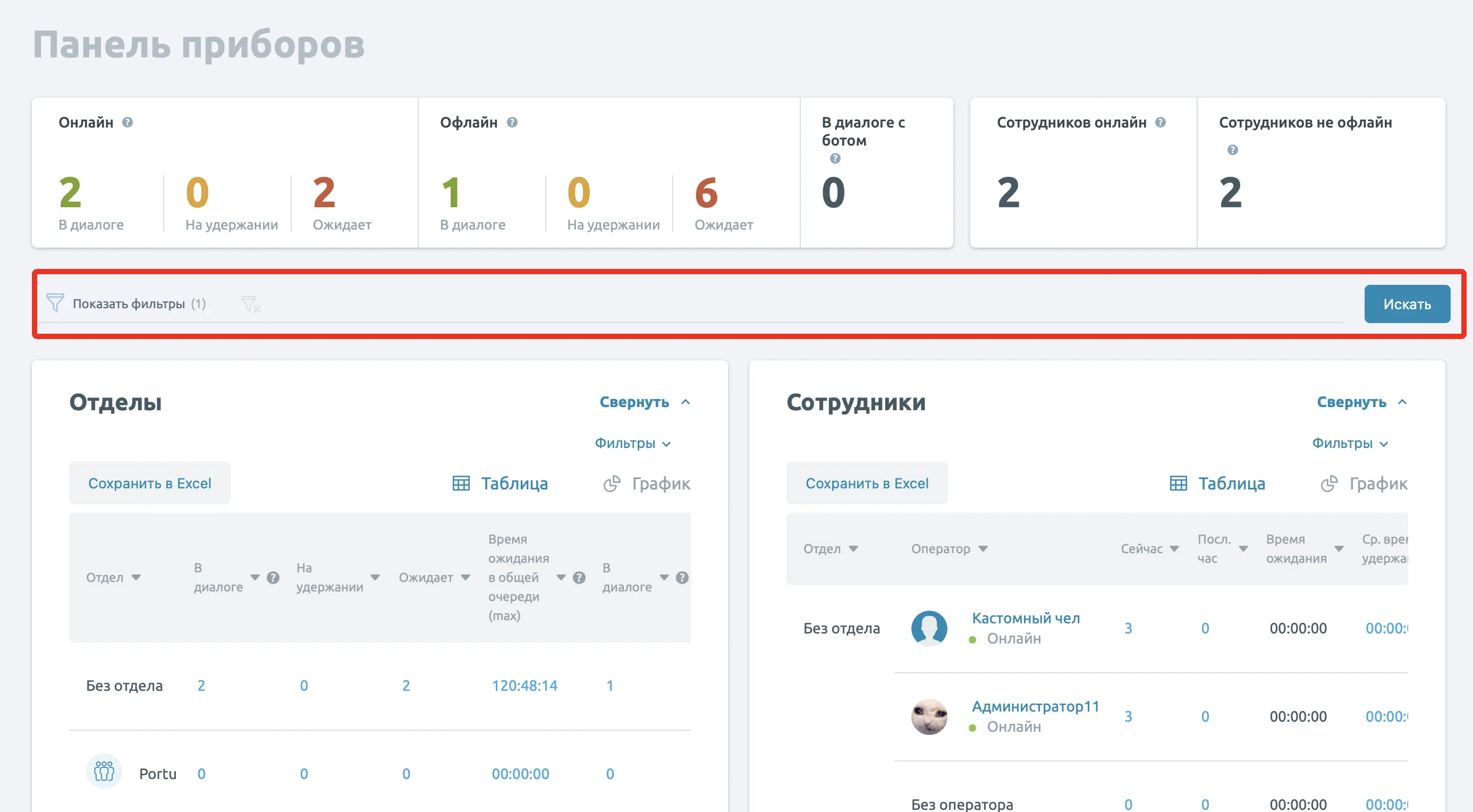
Task: Click the Portu department group icon
Action: pyautogui.click(x=104, y=772)
